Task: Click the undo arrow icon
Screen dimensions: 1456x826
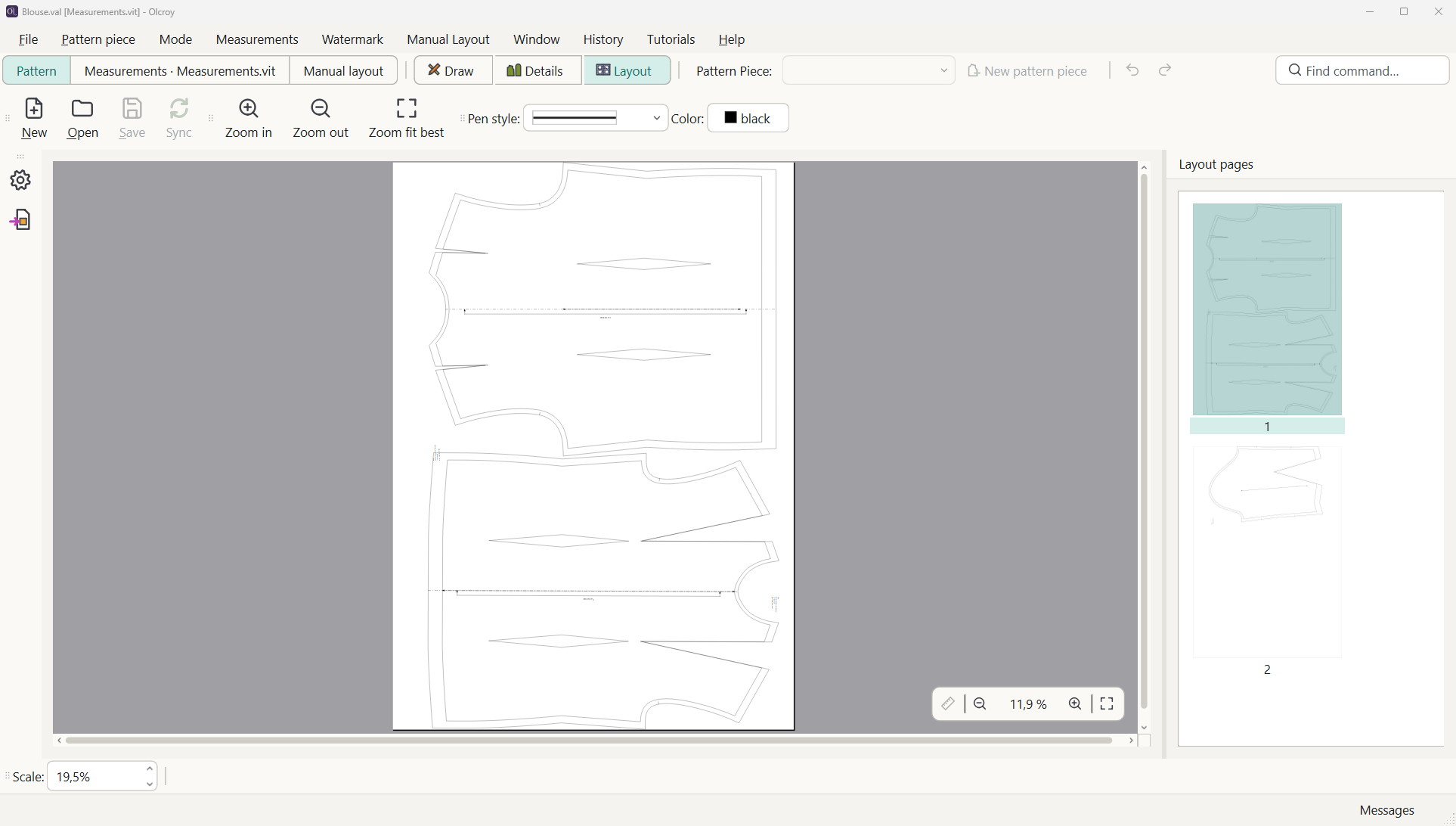Action: coord(1132,70)
